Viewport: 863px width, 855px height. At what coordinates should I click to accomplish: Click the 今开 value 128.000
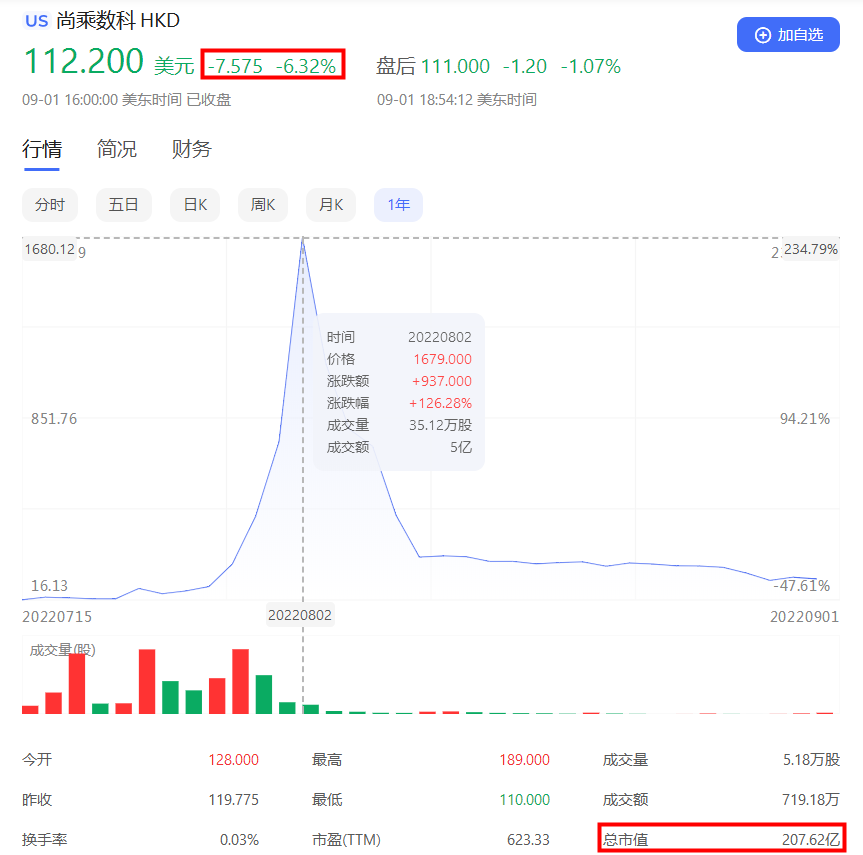point(233,760)
